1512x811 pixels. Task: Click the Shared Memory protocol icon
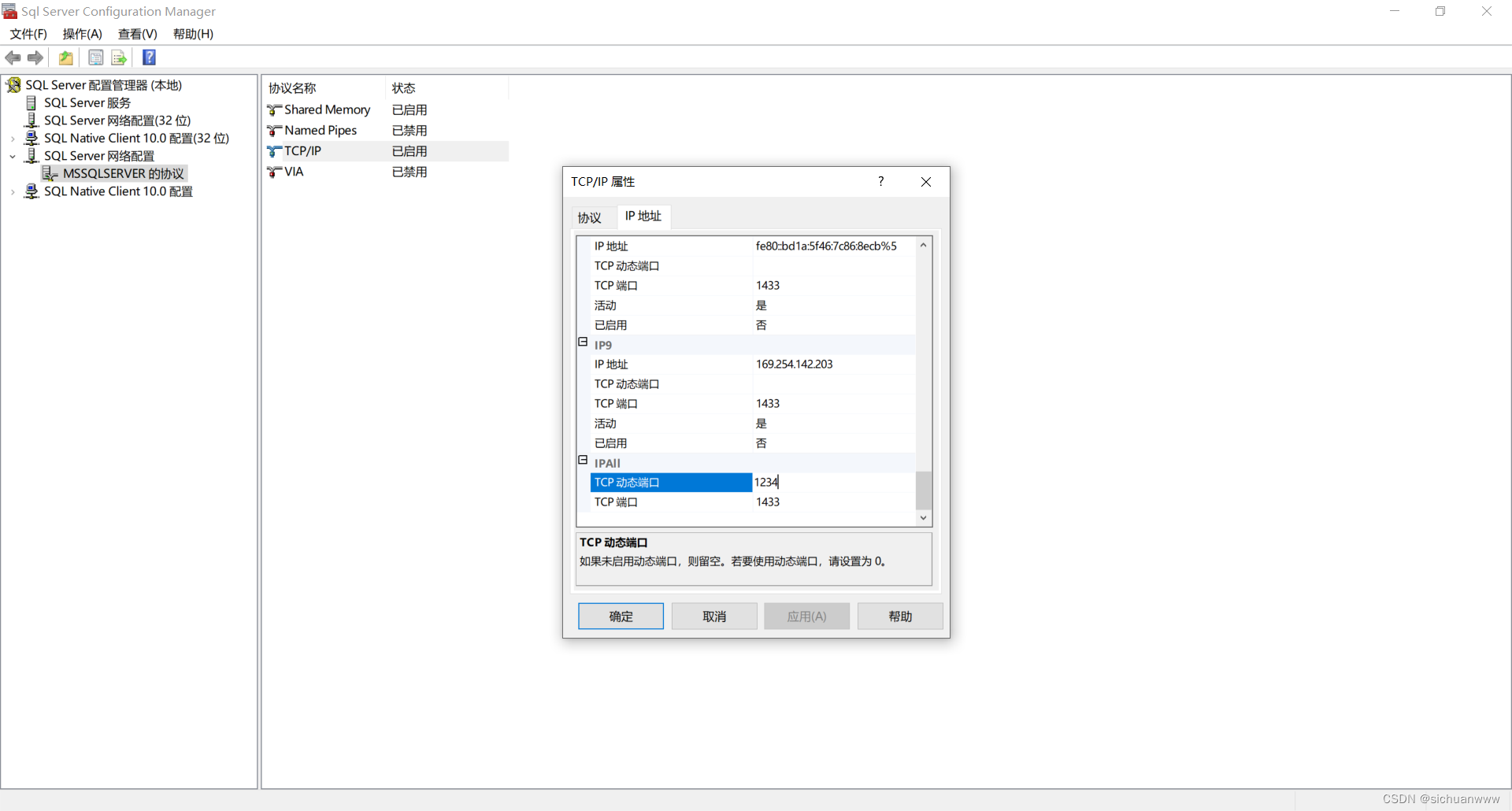(274, 110)
